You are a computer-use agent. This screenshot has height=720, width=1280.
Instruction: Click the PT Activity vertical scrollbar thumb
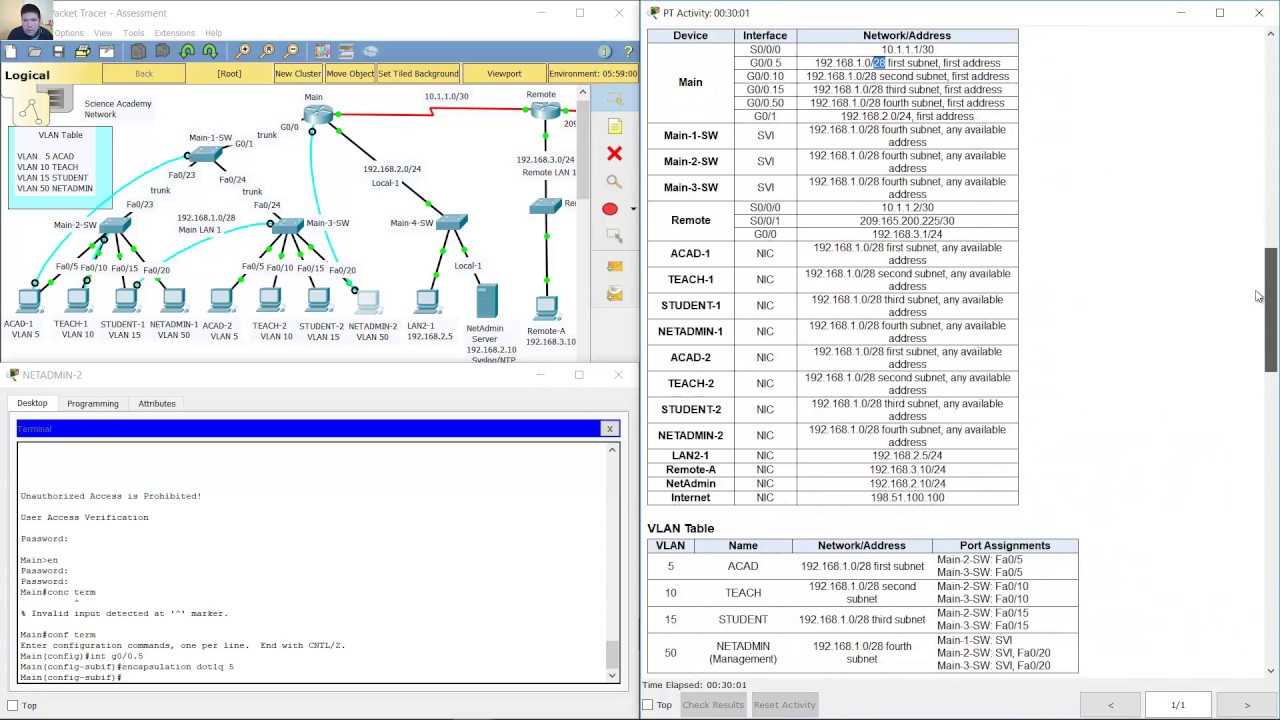coord(1271,310)
